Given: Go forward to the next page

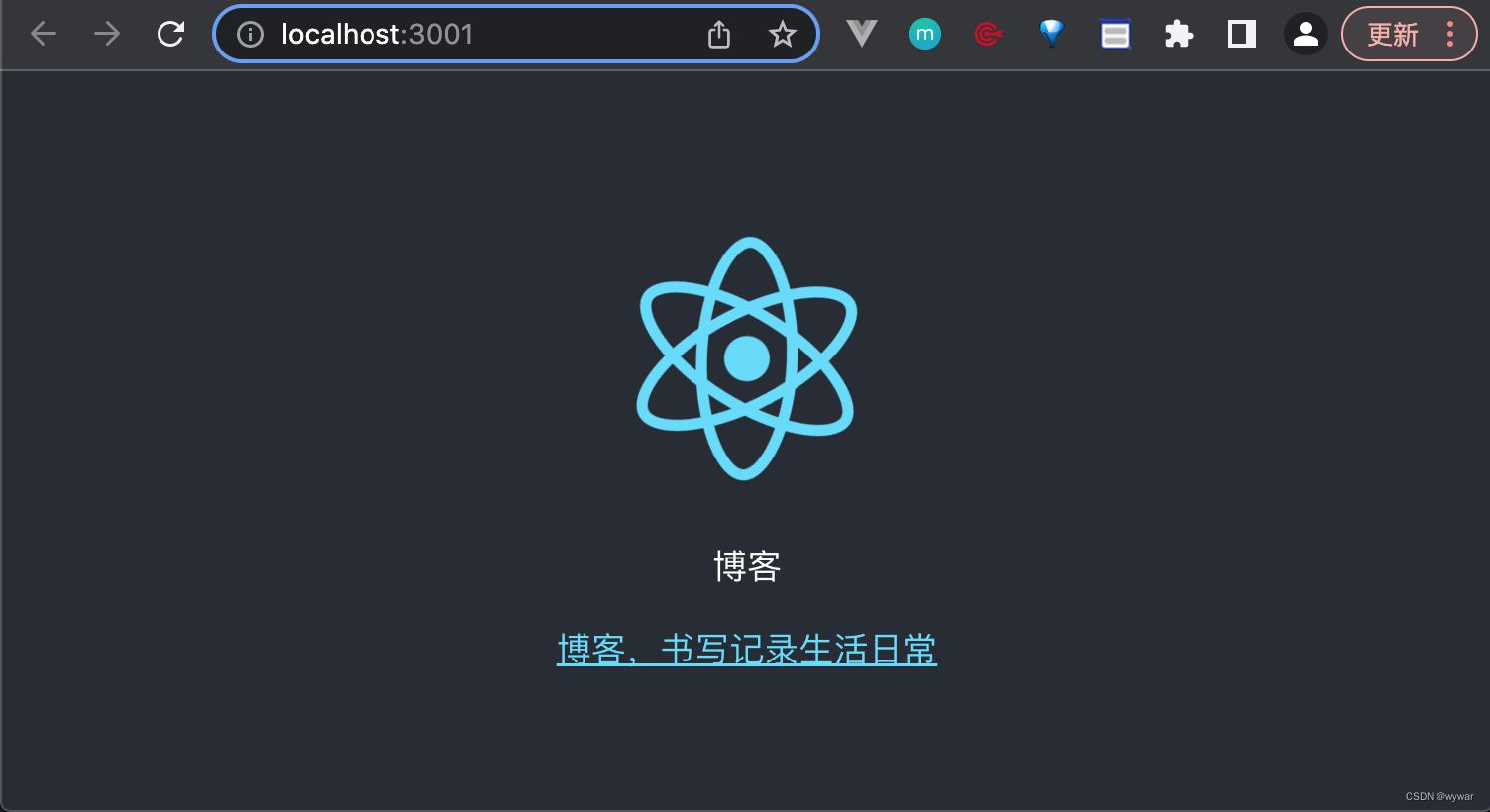Looking at the screenshot, I should (x=106, y=34).
